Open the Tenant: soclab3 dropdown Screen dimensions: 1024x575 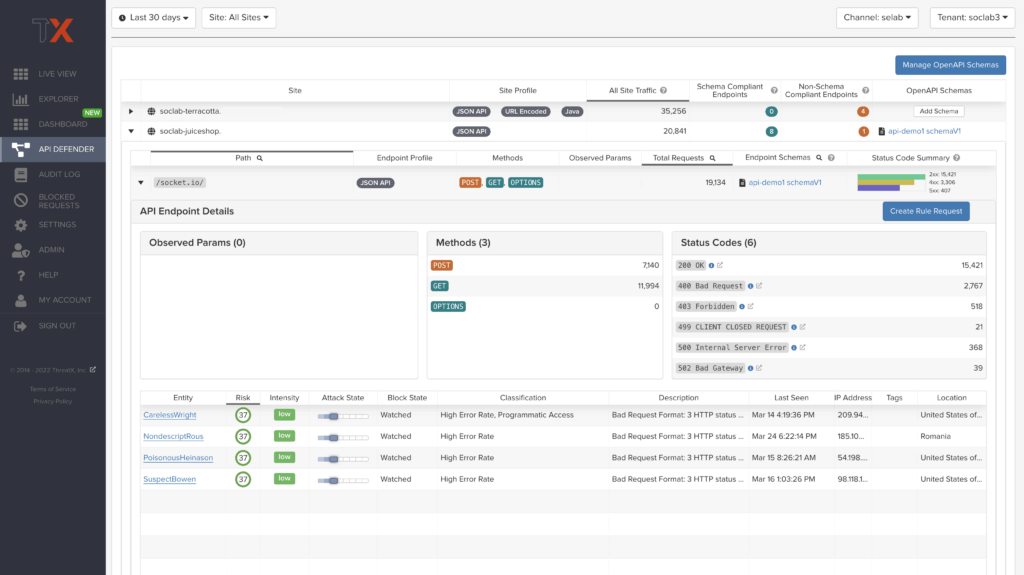(972, 18)
